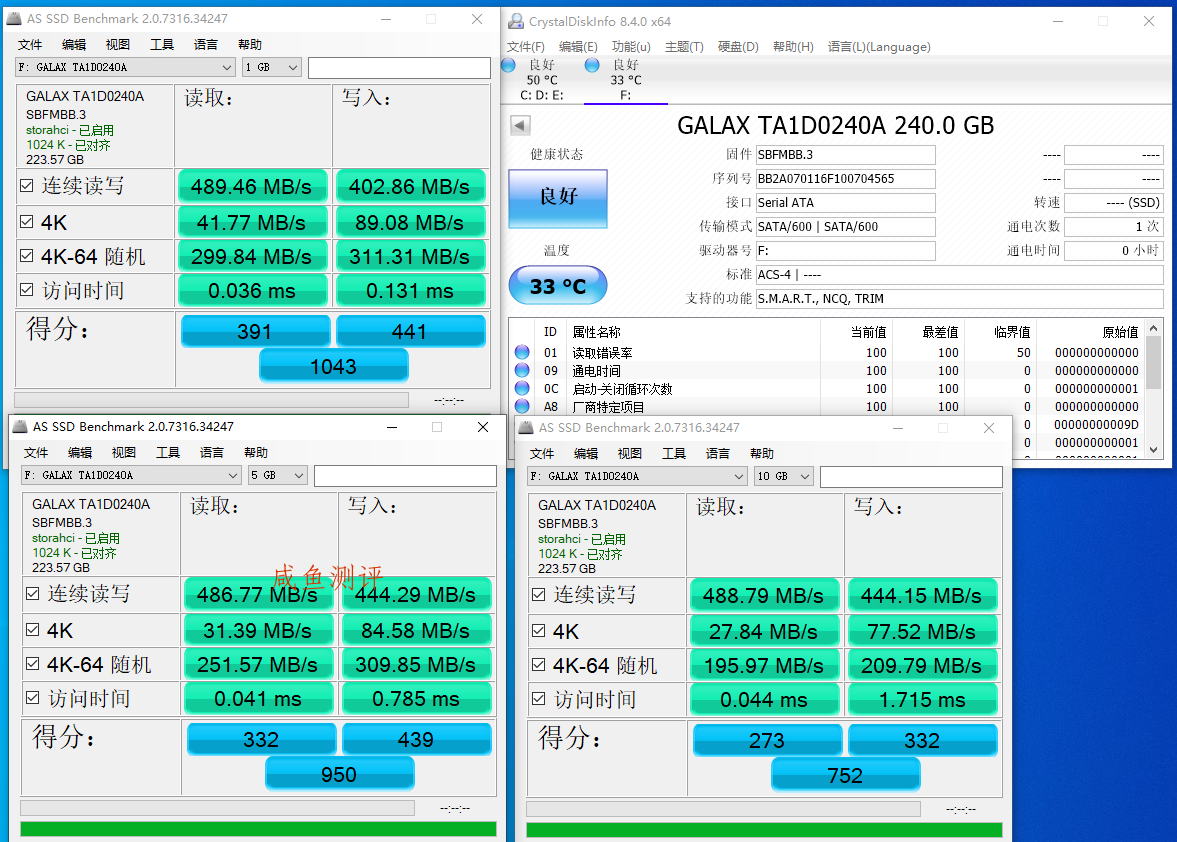Click the text field beside the 5 GB dropdown
The image size is (1177, 842).
(x=405, y=476)
